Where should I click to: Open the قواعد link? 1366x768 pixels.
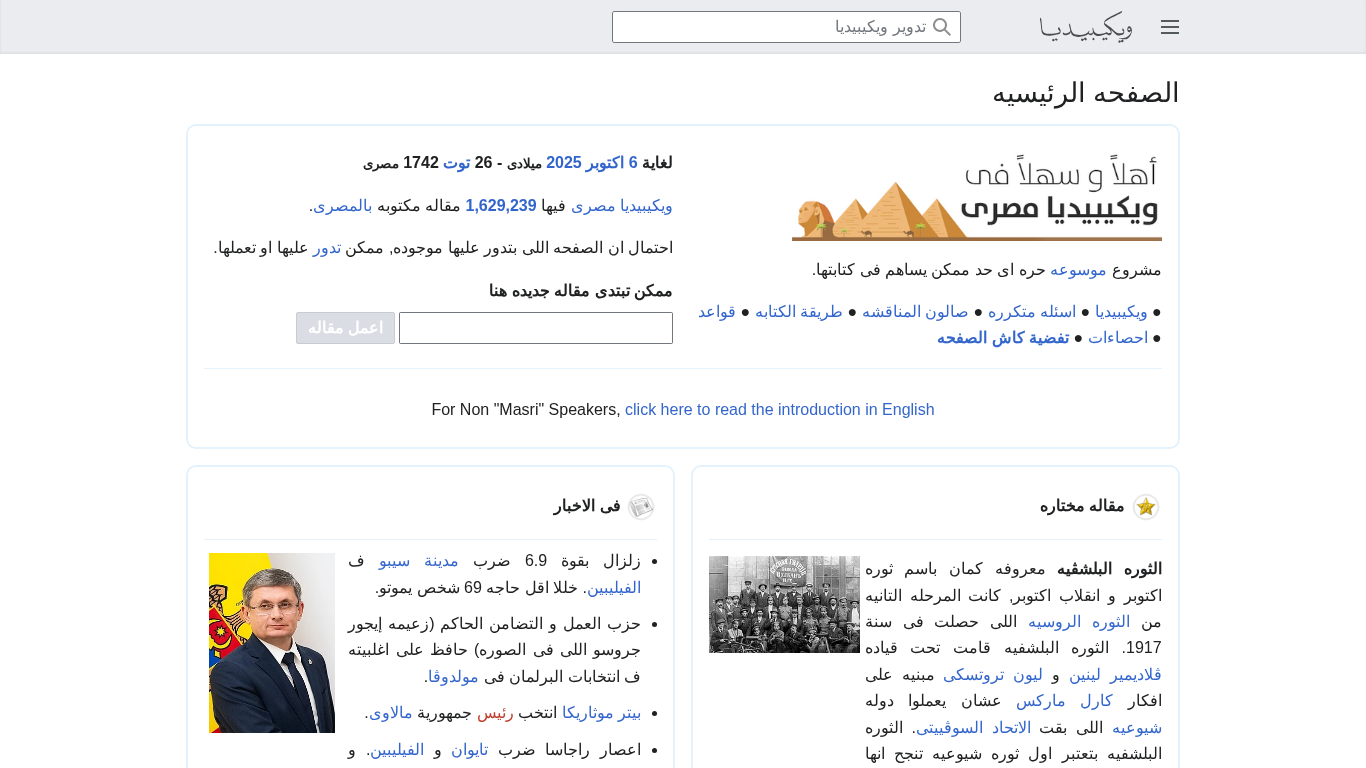point(717,312)
